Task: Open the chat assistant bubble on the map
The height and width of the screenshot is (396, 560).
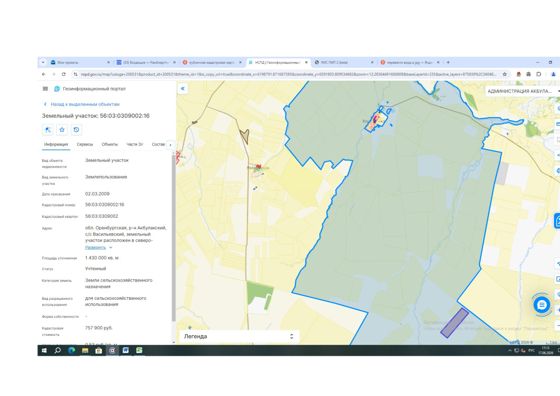Action: [x=542, y=305]
